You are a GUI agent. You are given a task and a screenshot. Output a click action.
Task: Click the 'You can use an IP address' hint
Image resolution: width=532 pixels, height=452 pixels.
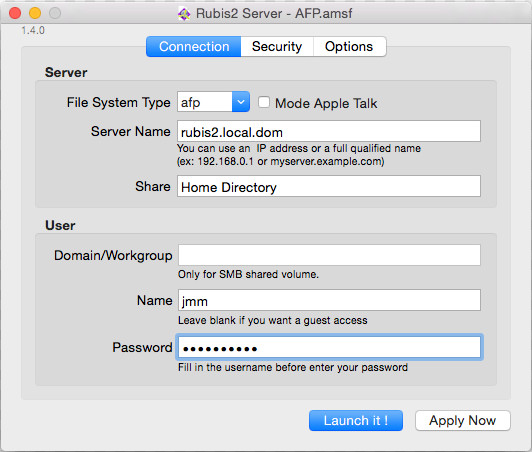pyautogui.click(x=299, y=155)
